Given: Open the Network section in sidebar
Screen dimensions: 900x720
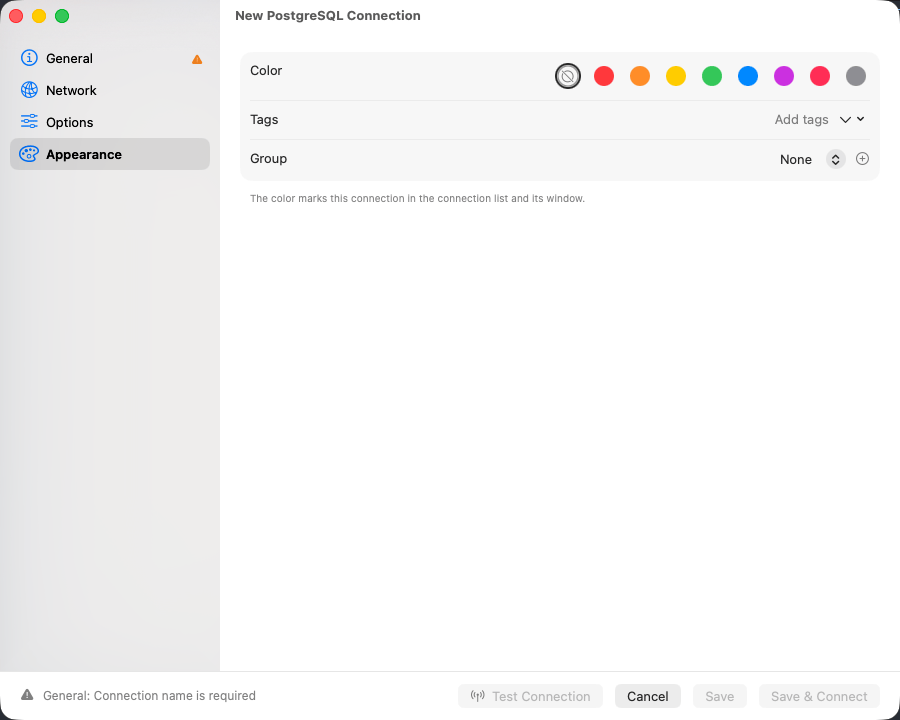Looking at the screenshot, I should (110, 91).
